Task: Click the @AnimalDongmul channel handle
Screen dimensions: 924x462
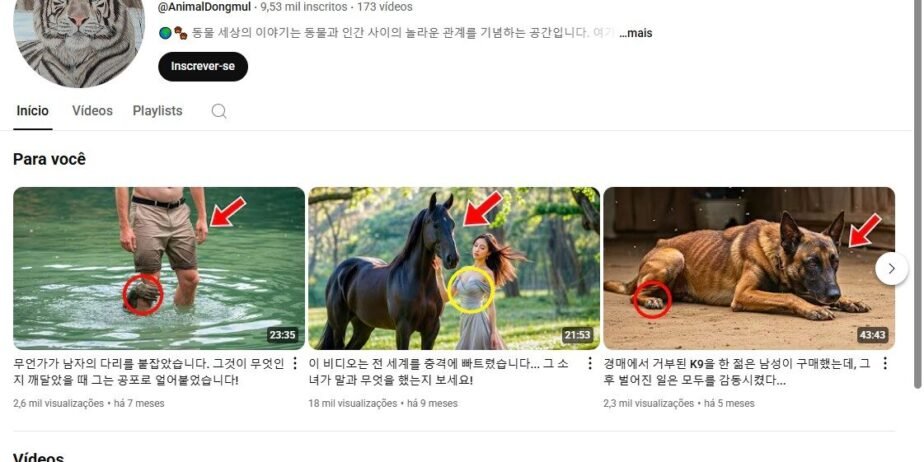Action: pyautogui.click(x=204, y=7)
